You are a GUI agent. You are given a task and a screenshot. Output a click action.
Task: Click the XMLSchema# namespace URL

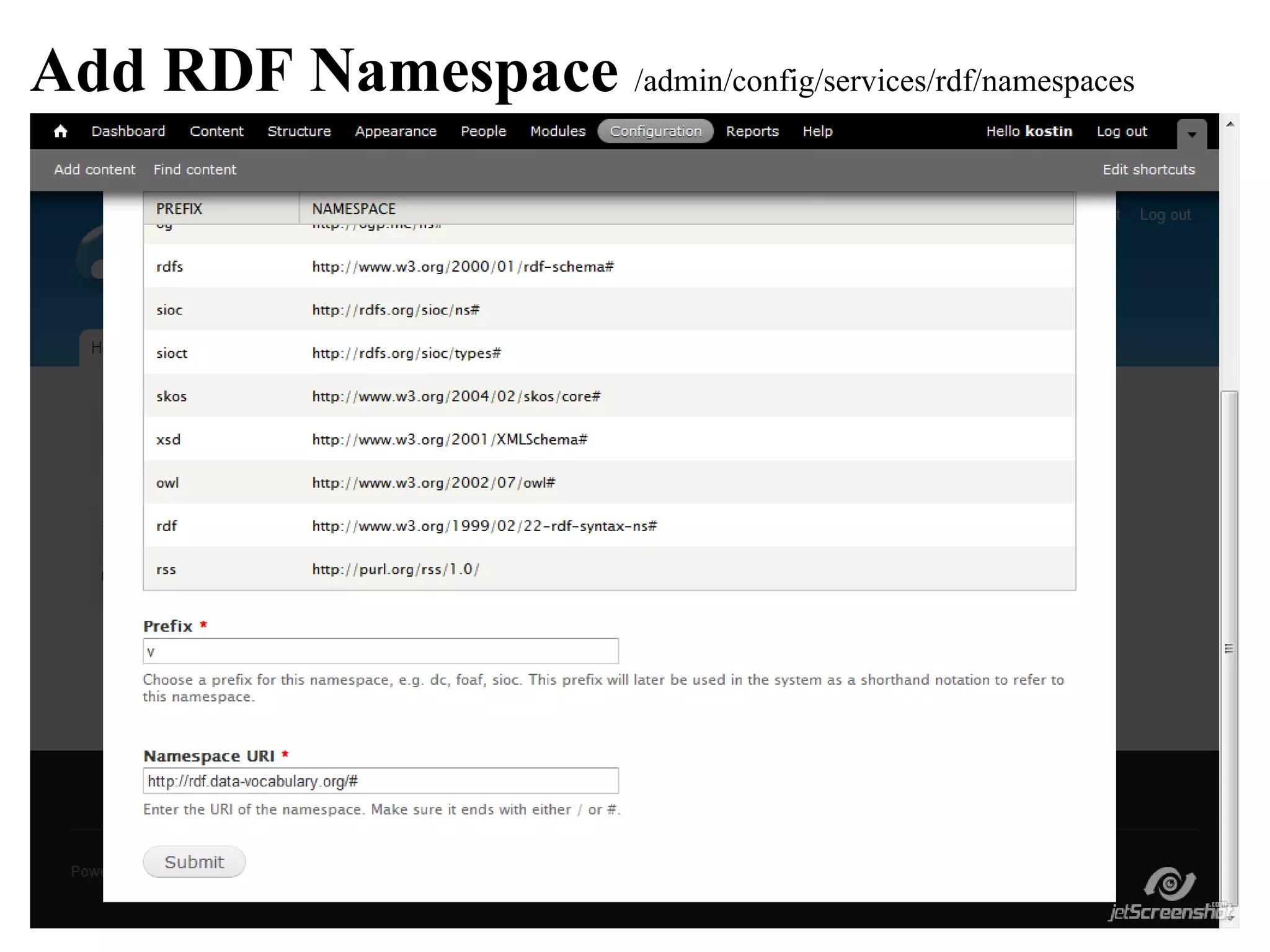450,440
